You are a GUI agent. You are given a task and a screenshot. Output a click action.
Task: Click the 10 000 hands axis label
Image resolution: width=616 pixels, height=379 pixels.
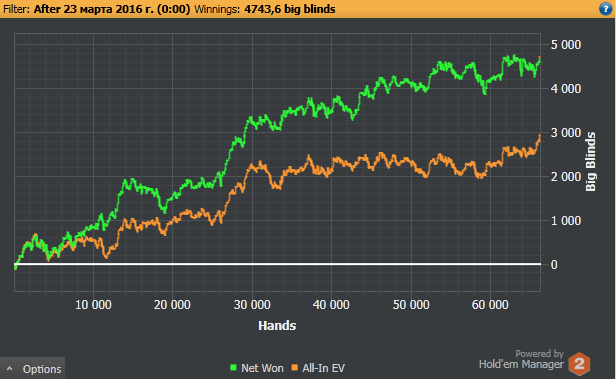coord(93,305)
